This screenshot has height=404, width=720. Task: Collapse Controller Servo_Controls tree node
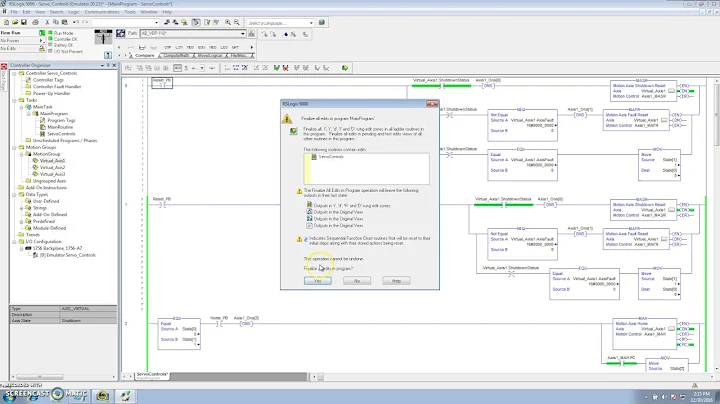14,73
